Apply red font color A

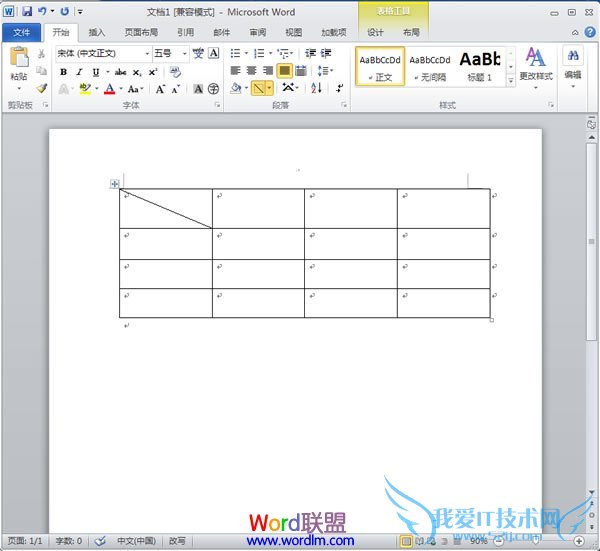click(110, 89)
